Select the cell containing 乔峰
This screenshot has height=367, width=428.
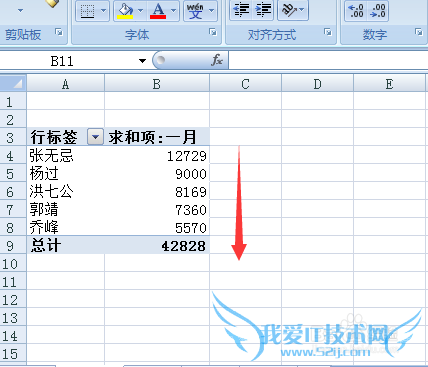pos(65,227)
